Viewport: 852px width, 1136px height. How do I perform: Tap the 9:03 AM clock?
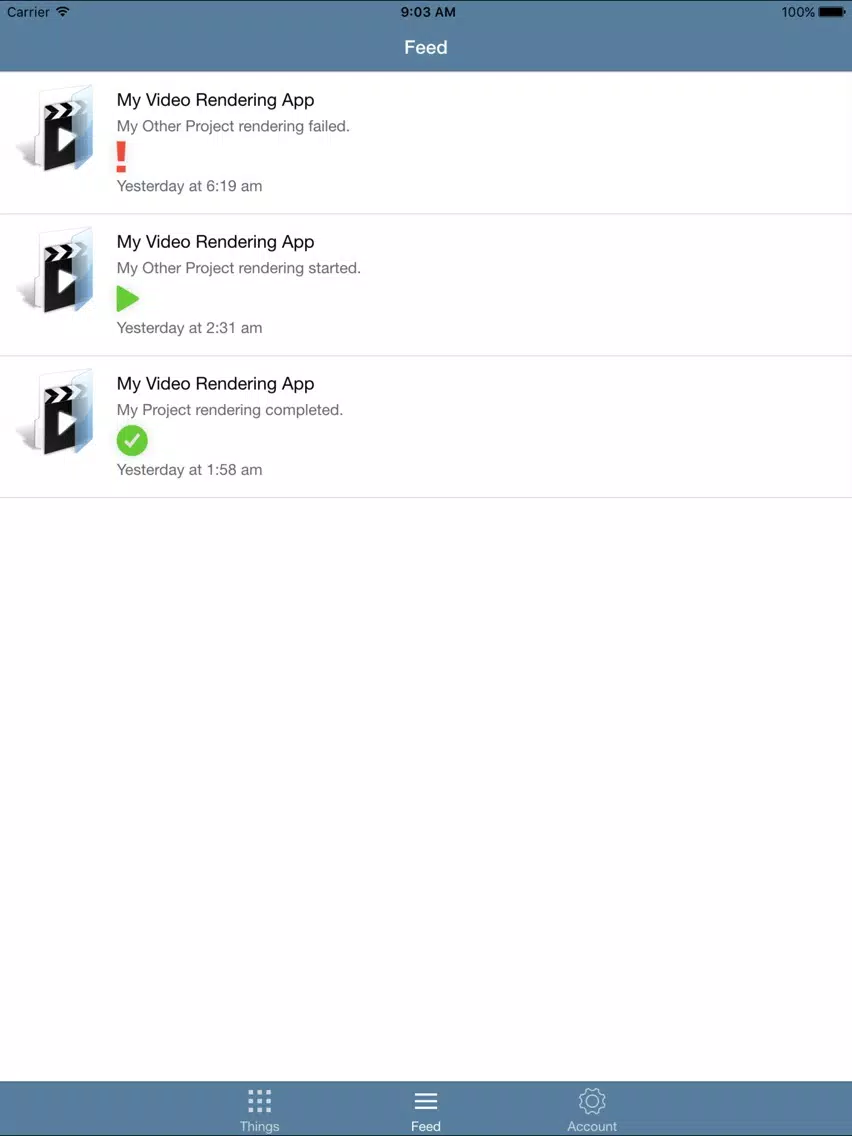coord(428,12)
